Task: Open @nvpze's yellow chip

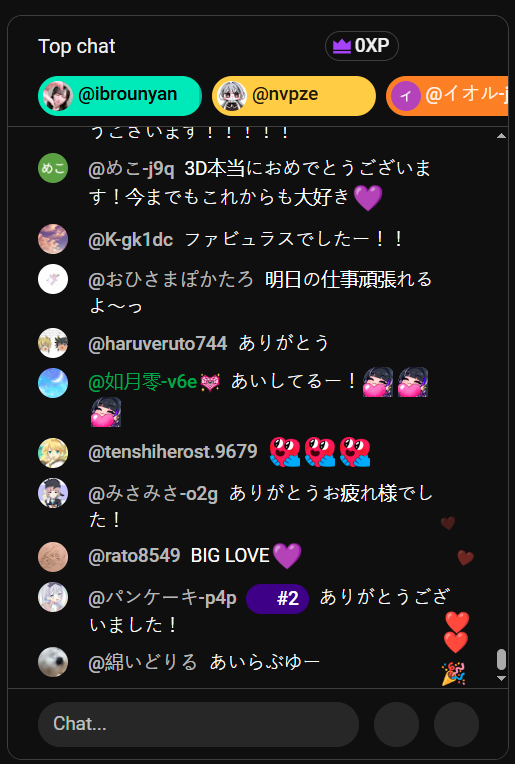Action: pyautogui.click(x=294, y=96)
